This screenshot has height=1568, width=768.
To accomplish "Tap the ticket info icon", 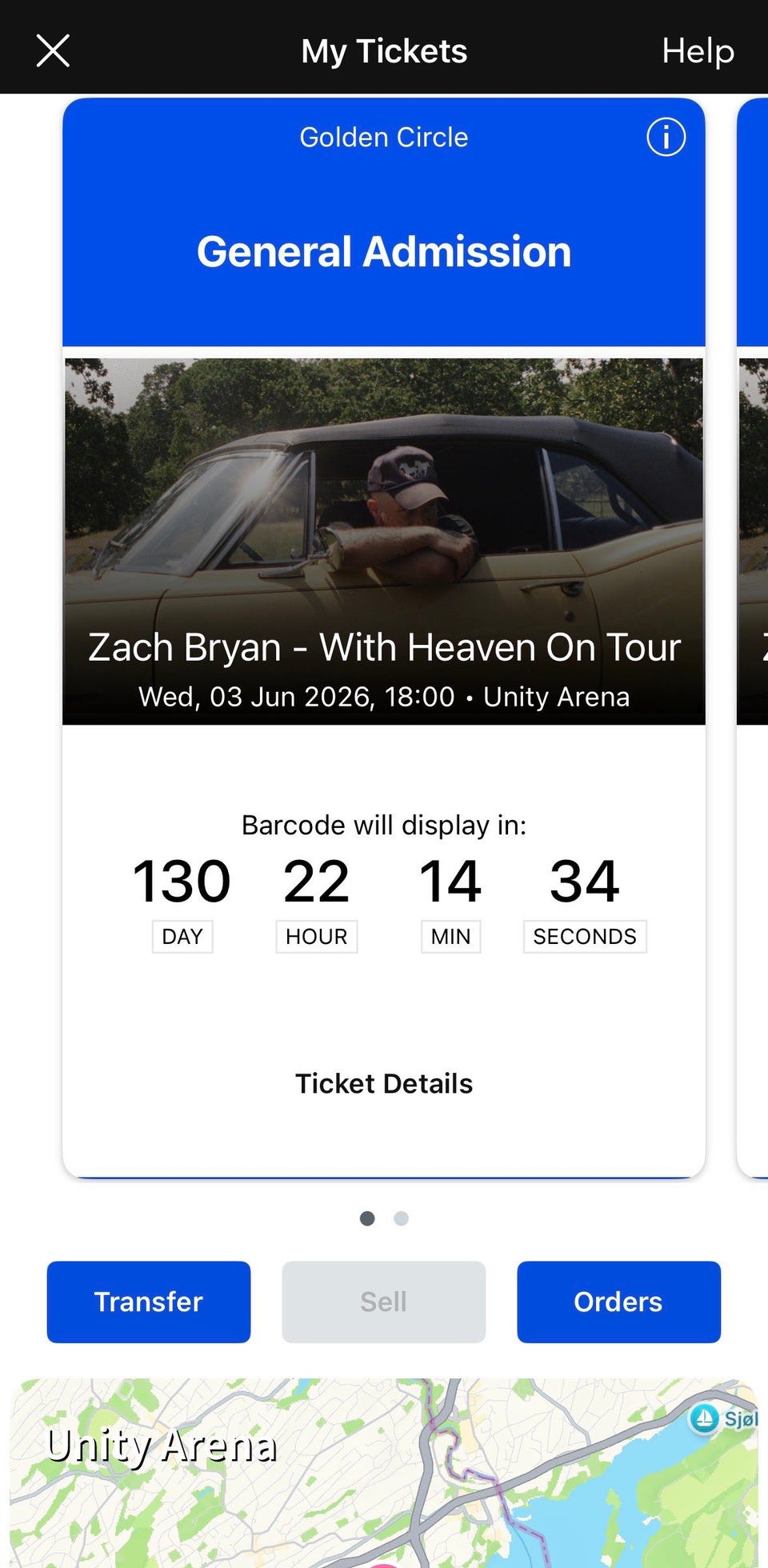I will [666, 137].
